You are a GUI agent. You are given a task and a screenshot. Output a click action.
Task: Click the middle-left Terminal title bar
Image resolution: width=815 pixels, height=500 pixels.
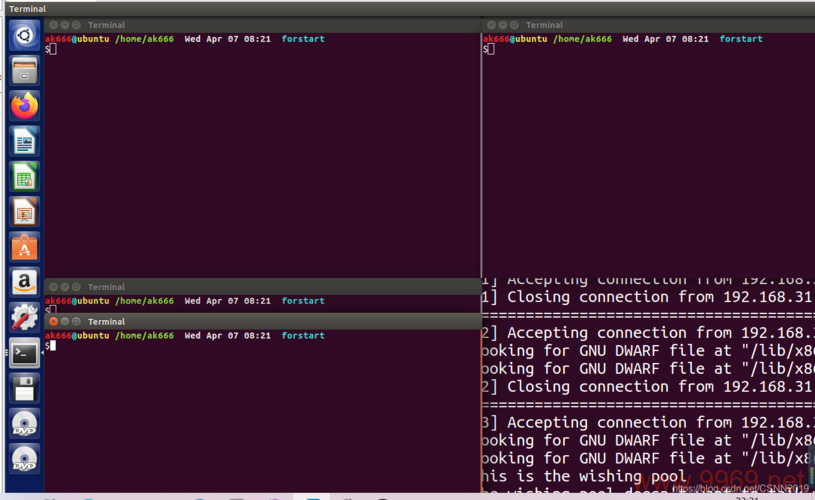262,287
